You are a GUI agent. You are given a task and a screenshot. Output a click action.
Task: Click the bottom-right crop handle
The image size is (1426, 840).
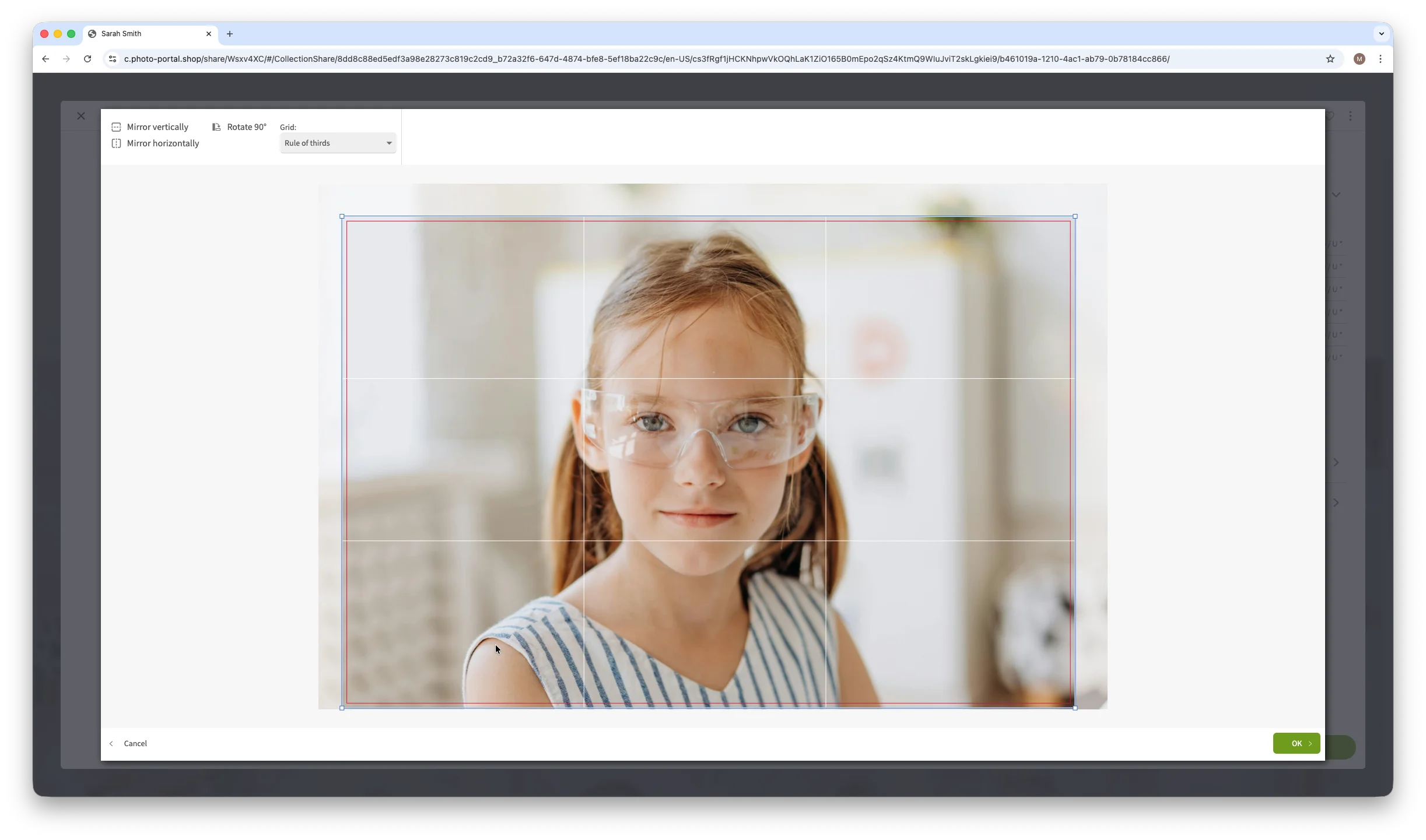[1075, 708]
